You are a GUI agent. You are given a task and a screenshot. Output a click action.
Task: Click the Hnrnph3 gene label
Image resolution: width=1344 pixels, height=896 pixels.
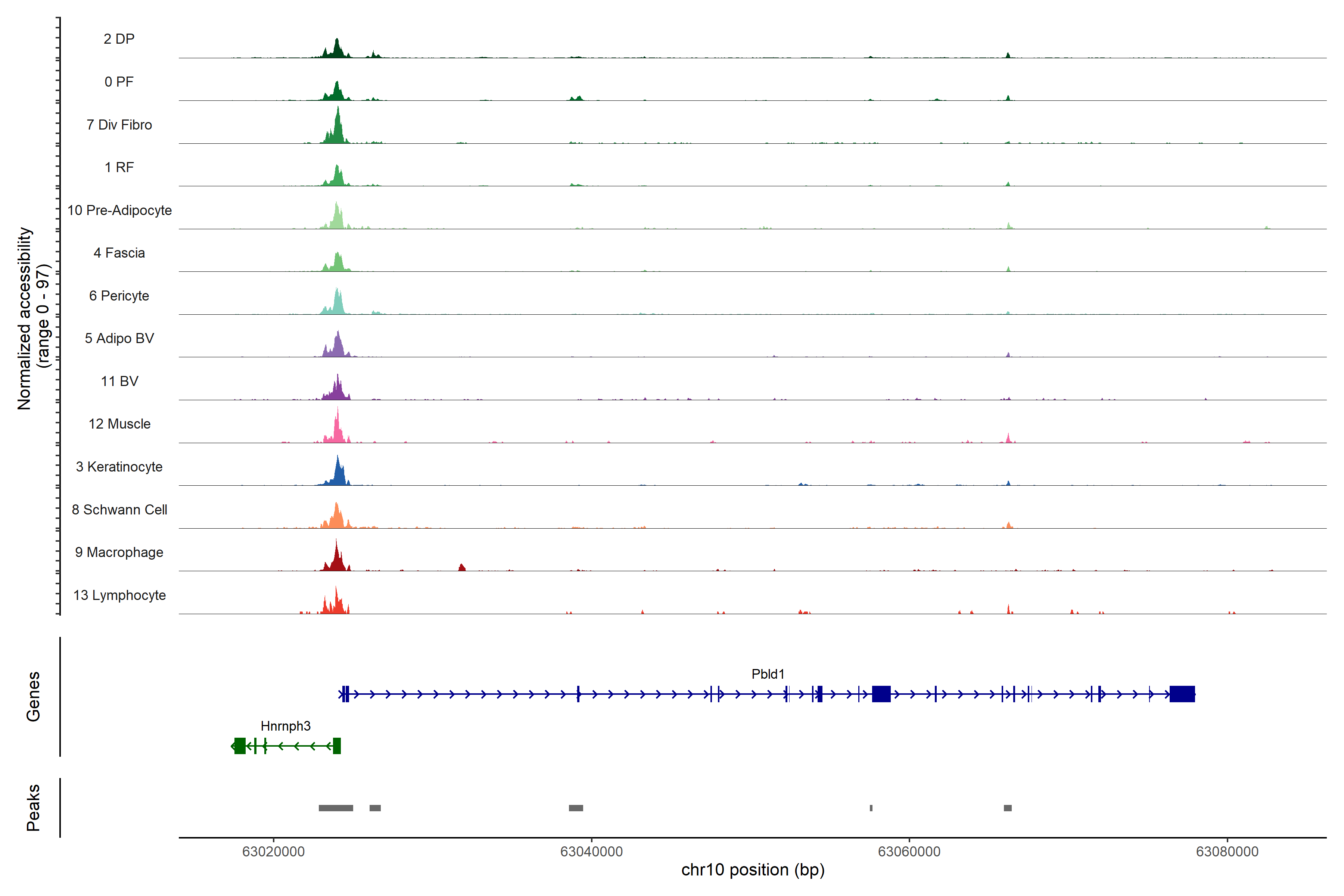pos(285,726)
